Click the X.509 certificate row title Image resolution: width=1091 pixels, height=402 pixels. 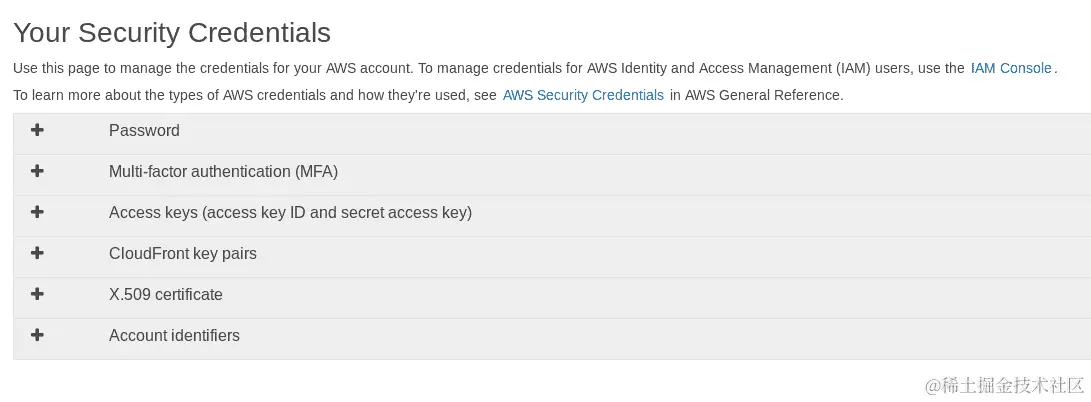[x=165, y=295]
